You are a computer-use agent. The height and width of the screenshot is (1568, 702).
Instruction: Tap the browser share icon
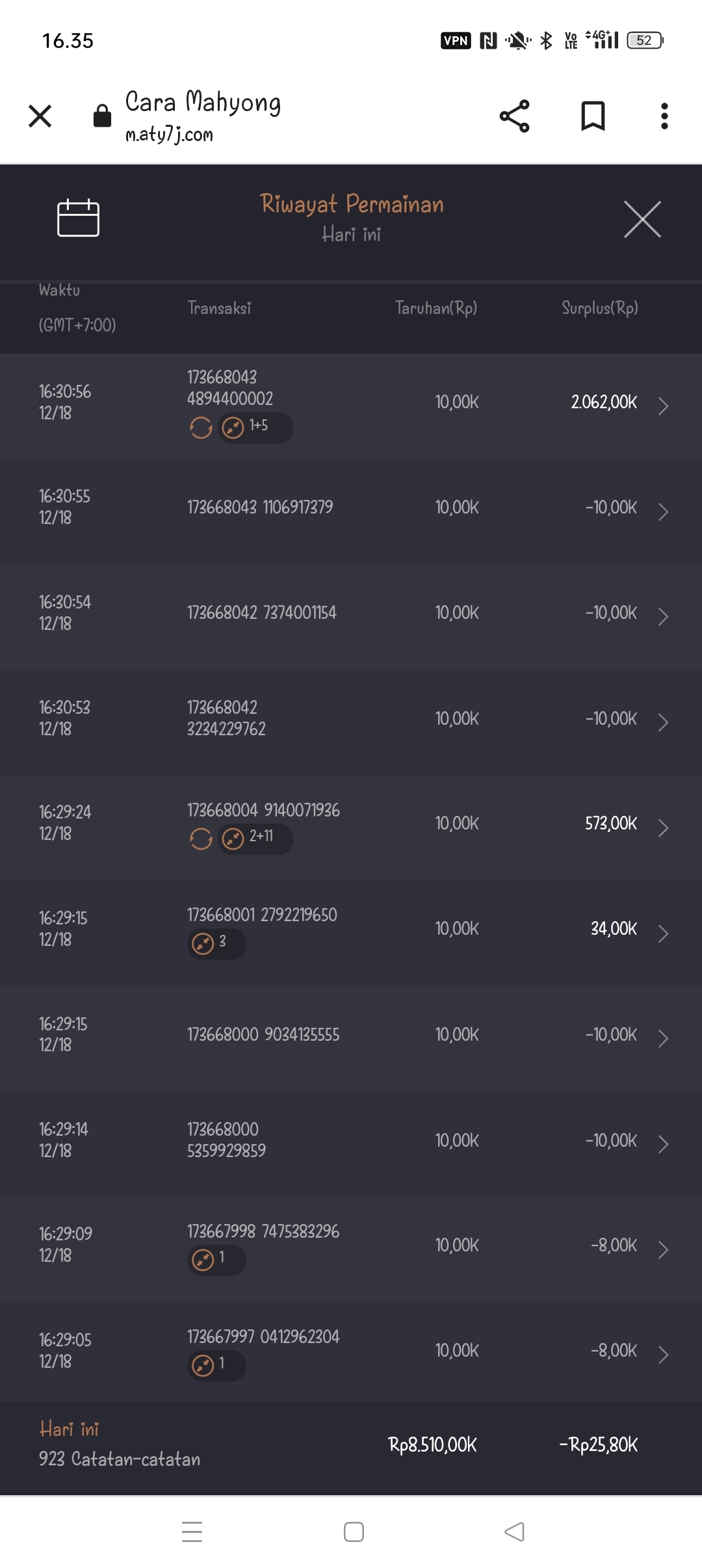pos(514,116)
